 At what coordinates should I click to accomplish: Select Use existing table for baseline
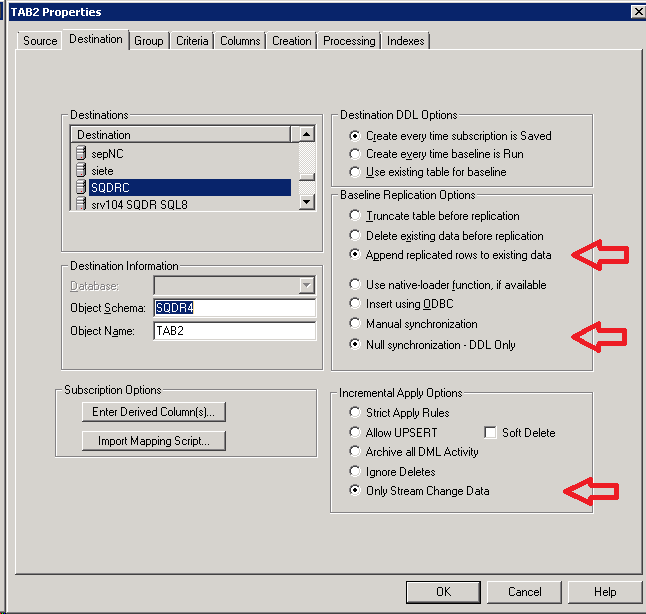click(355, 172)
